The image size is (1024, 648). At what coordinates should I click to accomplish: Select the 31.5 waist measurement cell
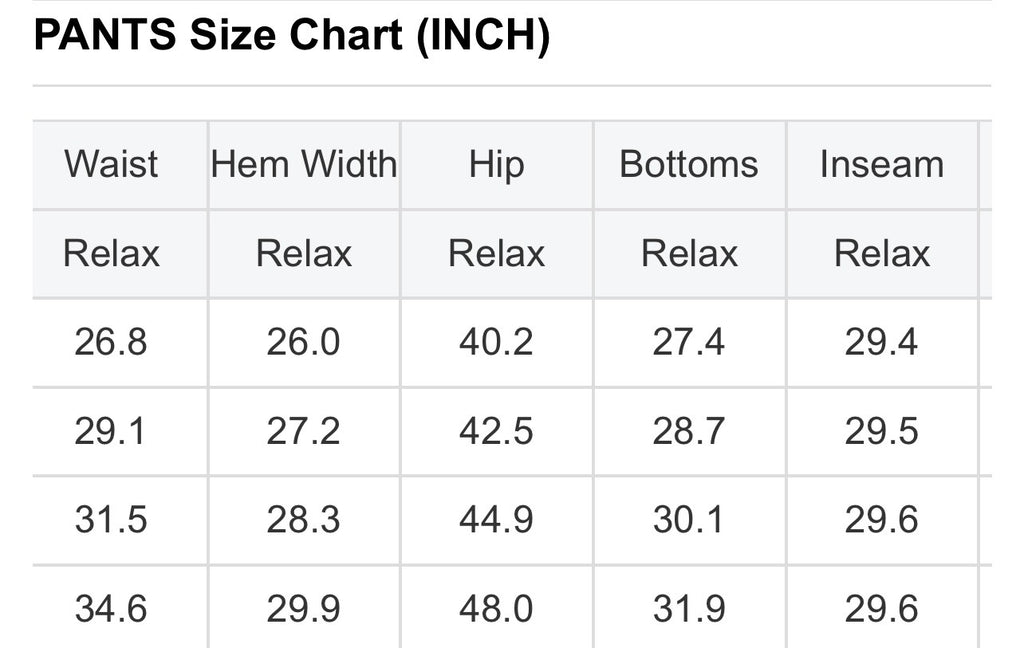pos(111,520)
